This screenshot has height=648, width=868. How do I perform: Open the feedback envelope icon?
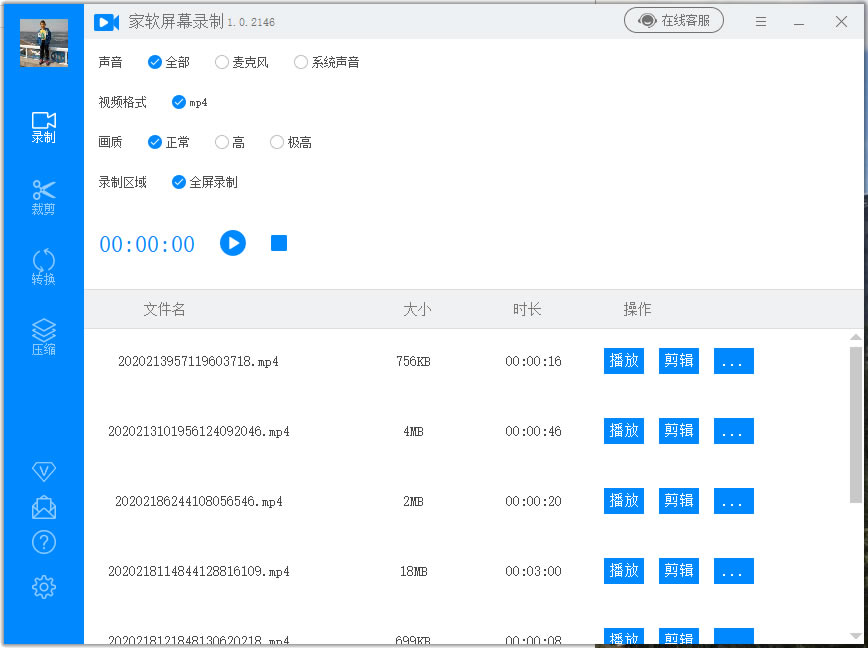[x=43, y=507]
